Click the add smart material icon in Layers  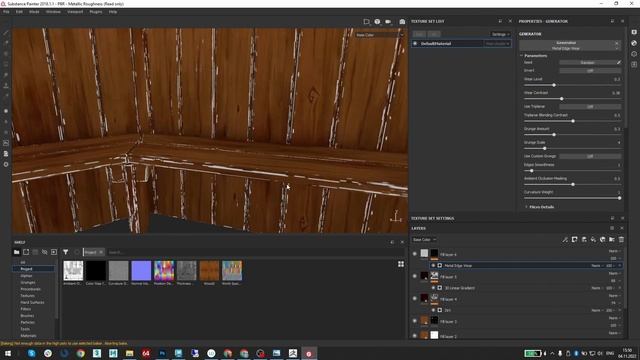(602, 240)
